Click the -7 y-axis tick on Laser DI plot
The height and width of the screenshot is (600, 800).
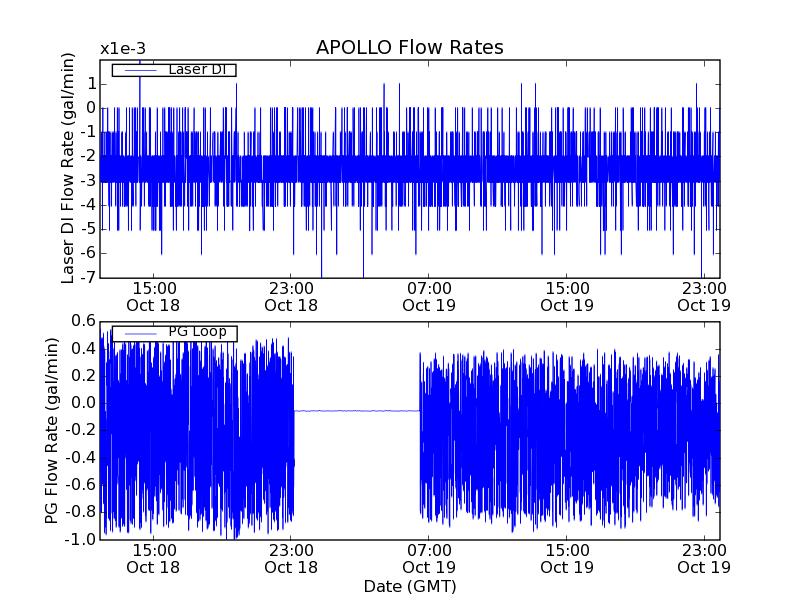pos(87,277)
